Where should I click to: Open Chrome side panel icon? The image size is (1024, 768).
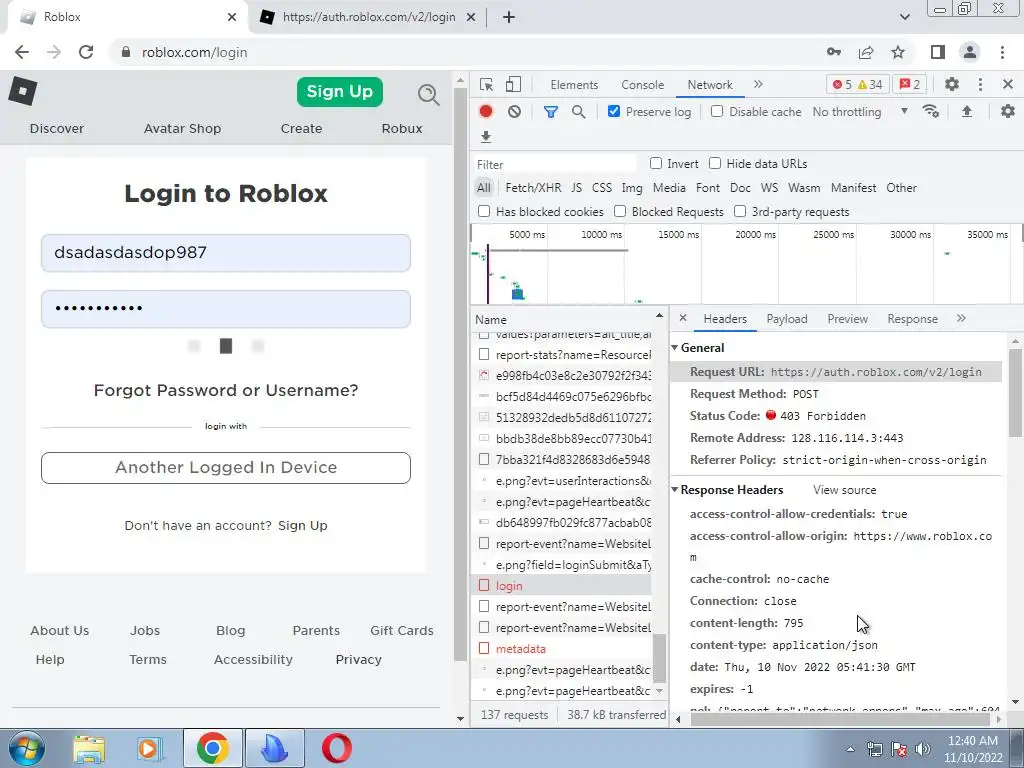938,52
